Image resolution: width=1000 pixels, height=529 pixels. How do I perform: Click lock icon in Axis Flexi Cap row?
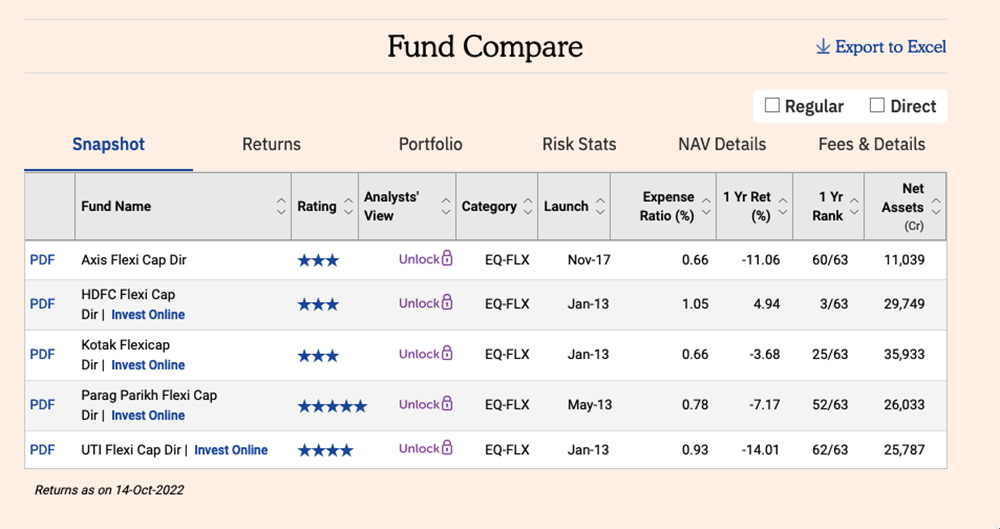(446, 259)
